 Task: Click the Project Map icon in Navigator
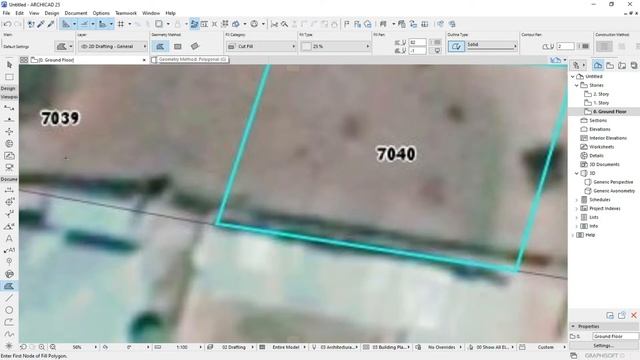click(598, 65)
